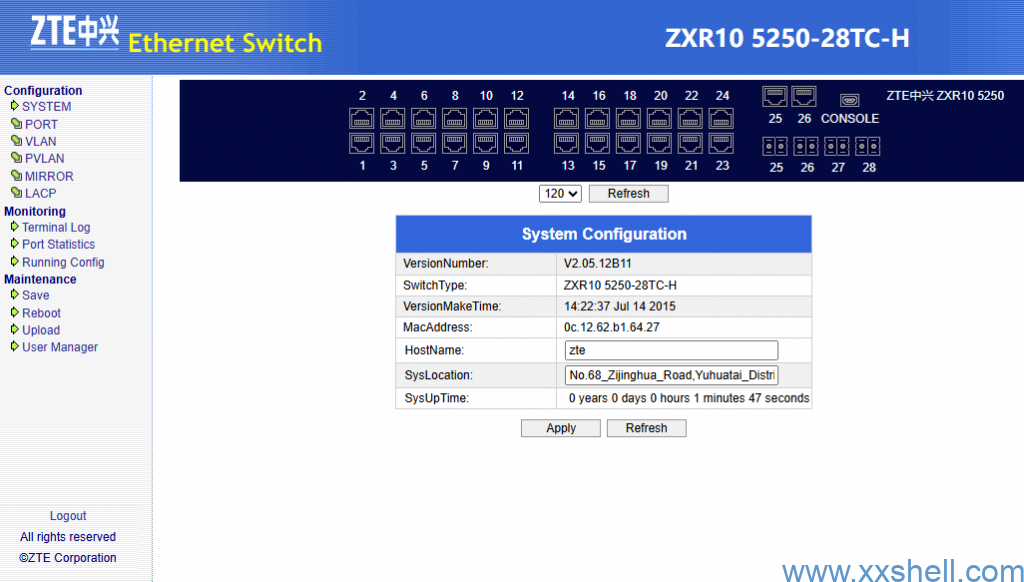Click the VLAN icon in the sidebar
Screen dimensions: 1024x582
coord(17,141)
